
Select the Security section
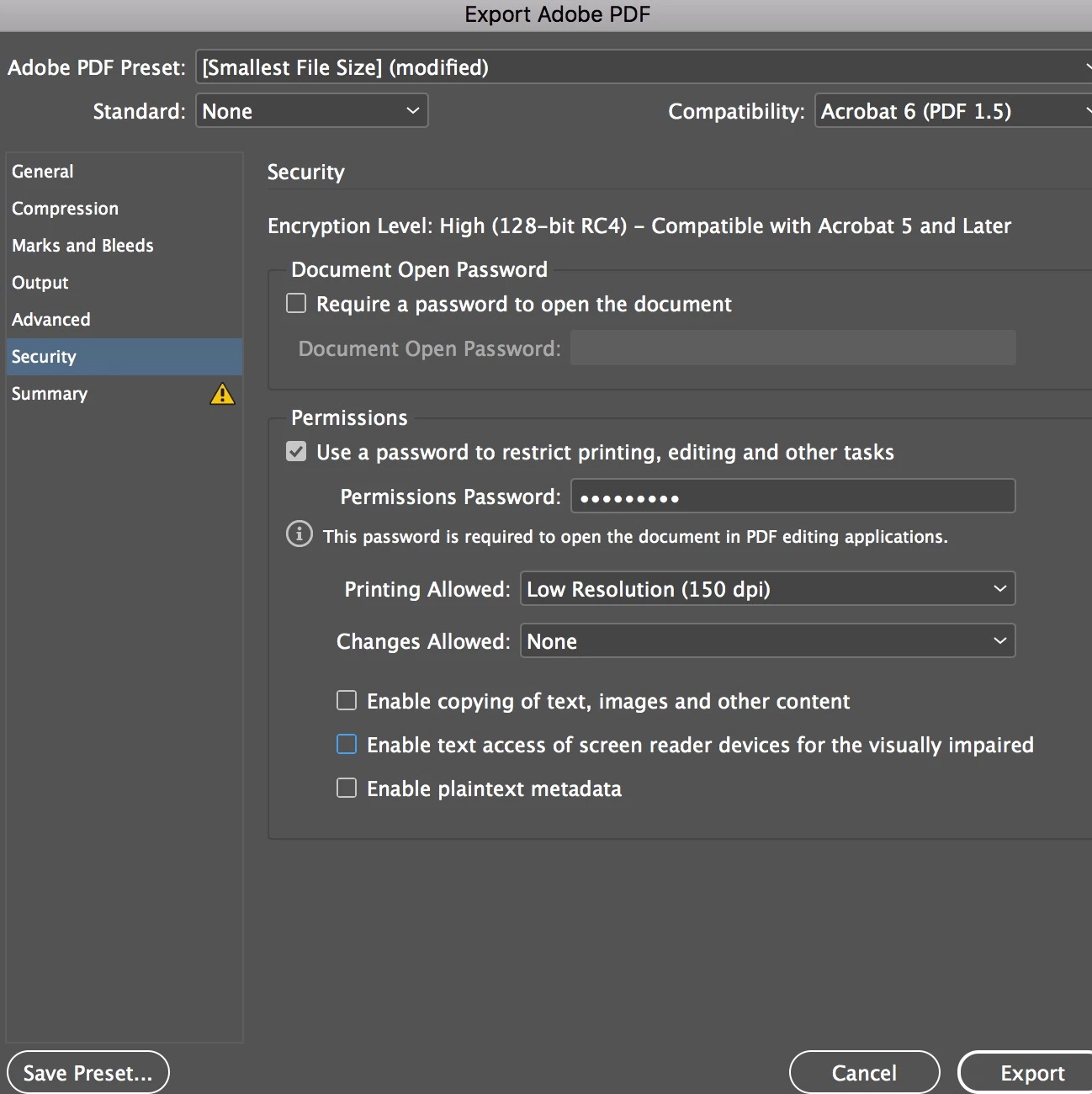click(x=125, y=357)
